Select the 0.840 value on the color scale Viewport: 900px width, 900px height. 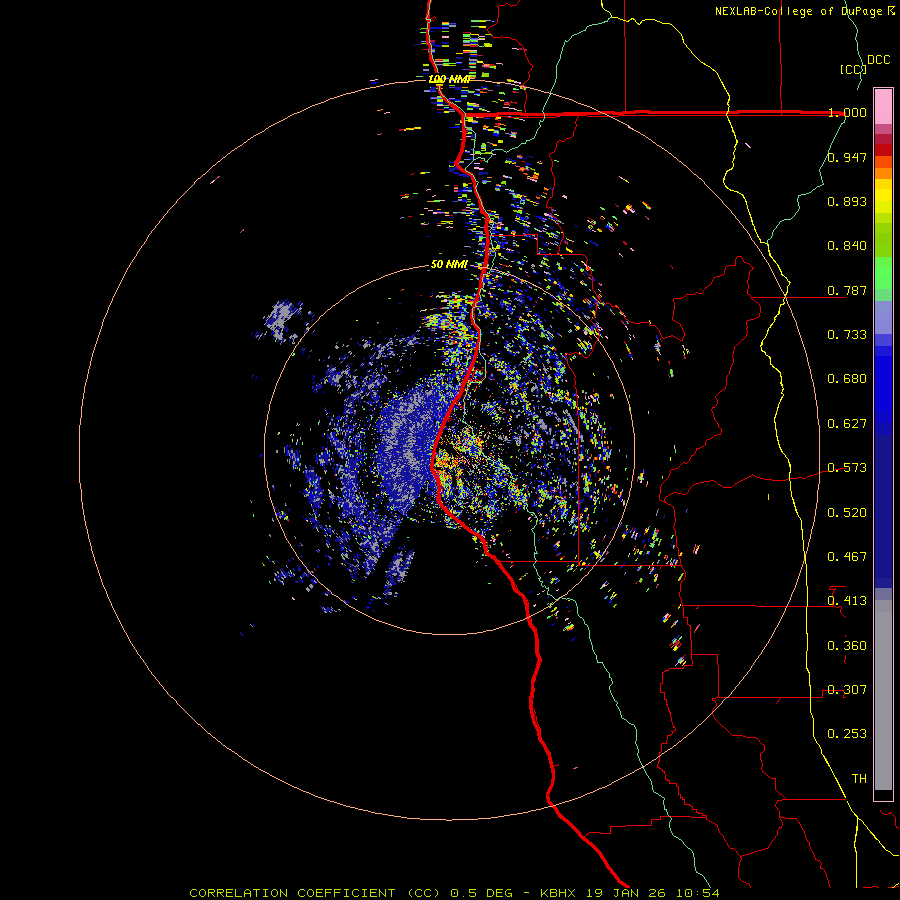[x=847, y=246]
